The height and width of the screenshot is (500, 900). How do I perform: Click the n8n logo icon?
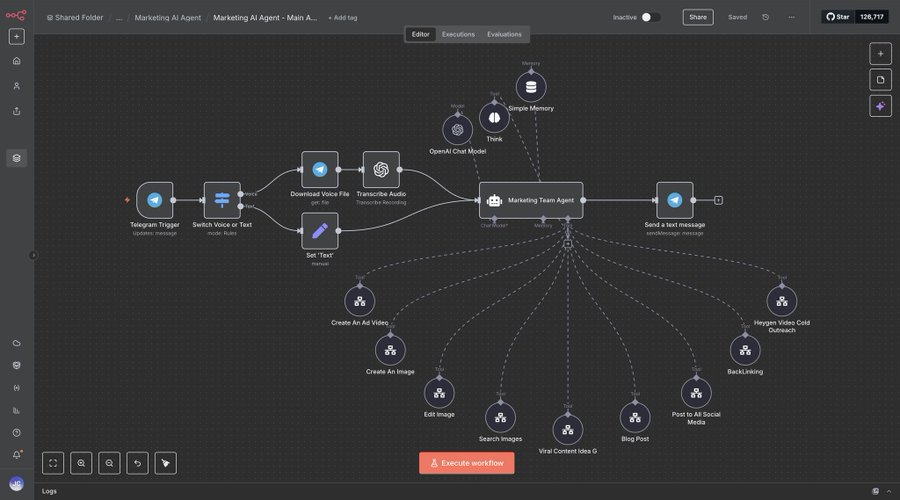[16, 15]
